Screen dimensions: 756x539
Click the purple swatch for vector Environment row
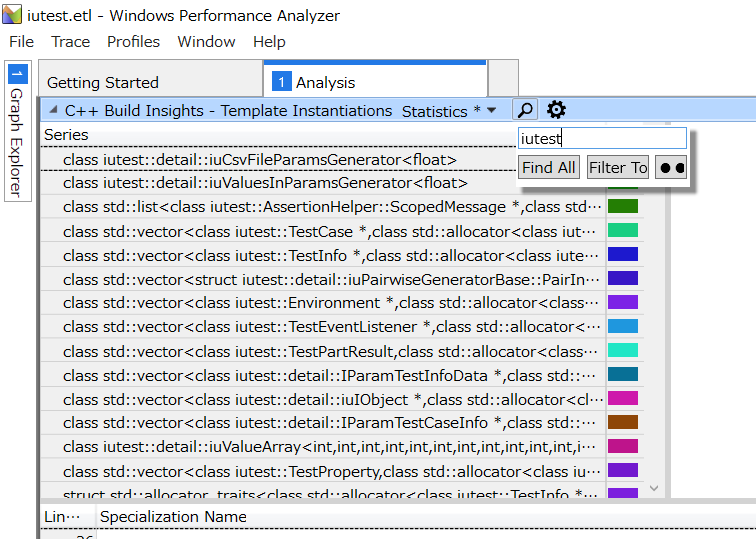[622, 302]
